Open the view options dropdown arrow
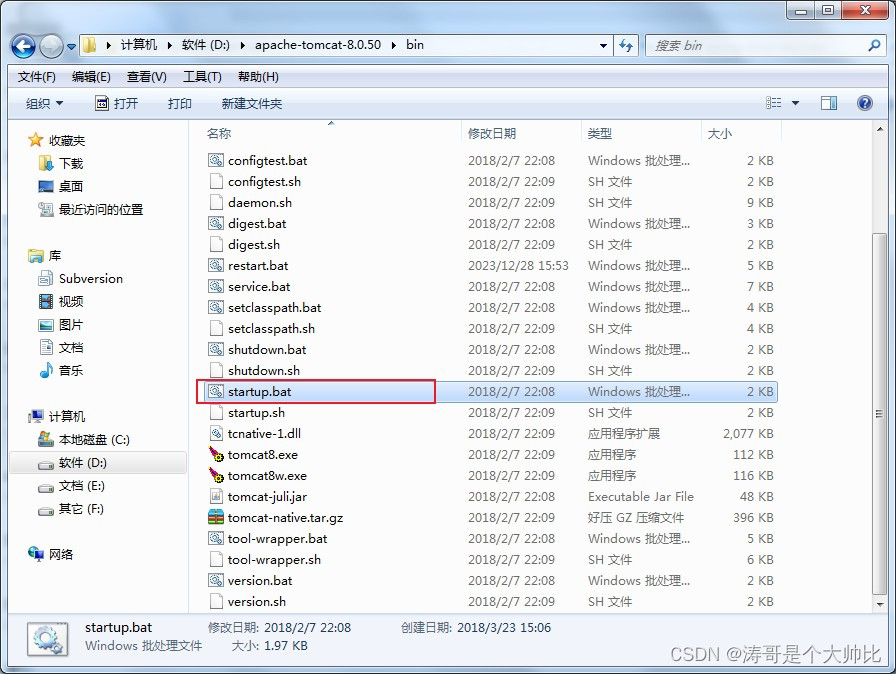Image resolution: width=896 pixels, height=674 pixels. (795, 103)
